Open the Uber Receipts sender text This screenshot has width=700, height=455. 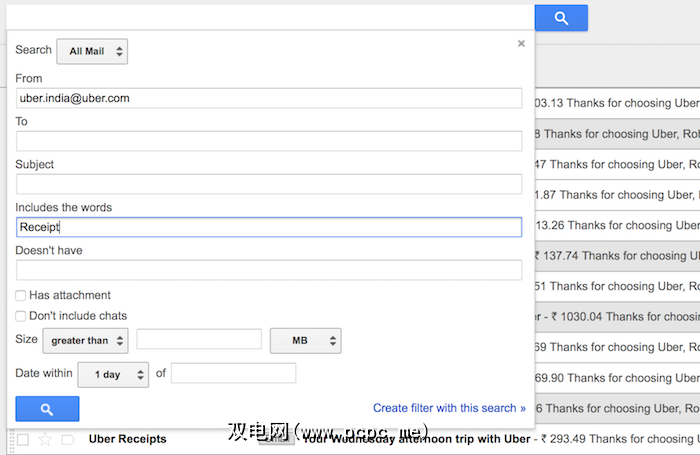(127, 439)
